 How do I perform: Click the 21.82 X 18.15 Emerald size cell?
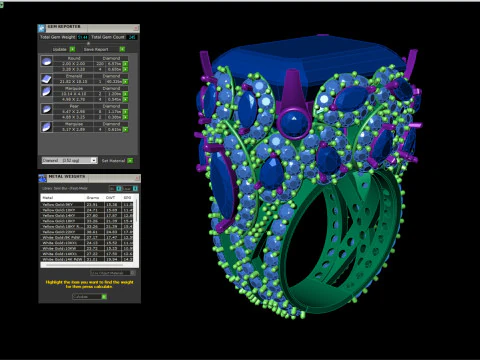click(x=74, y=81)
